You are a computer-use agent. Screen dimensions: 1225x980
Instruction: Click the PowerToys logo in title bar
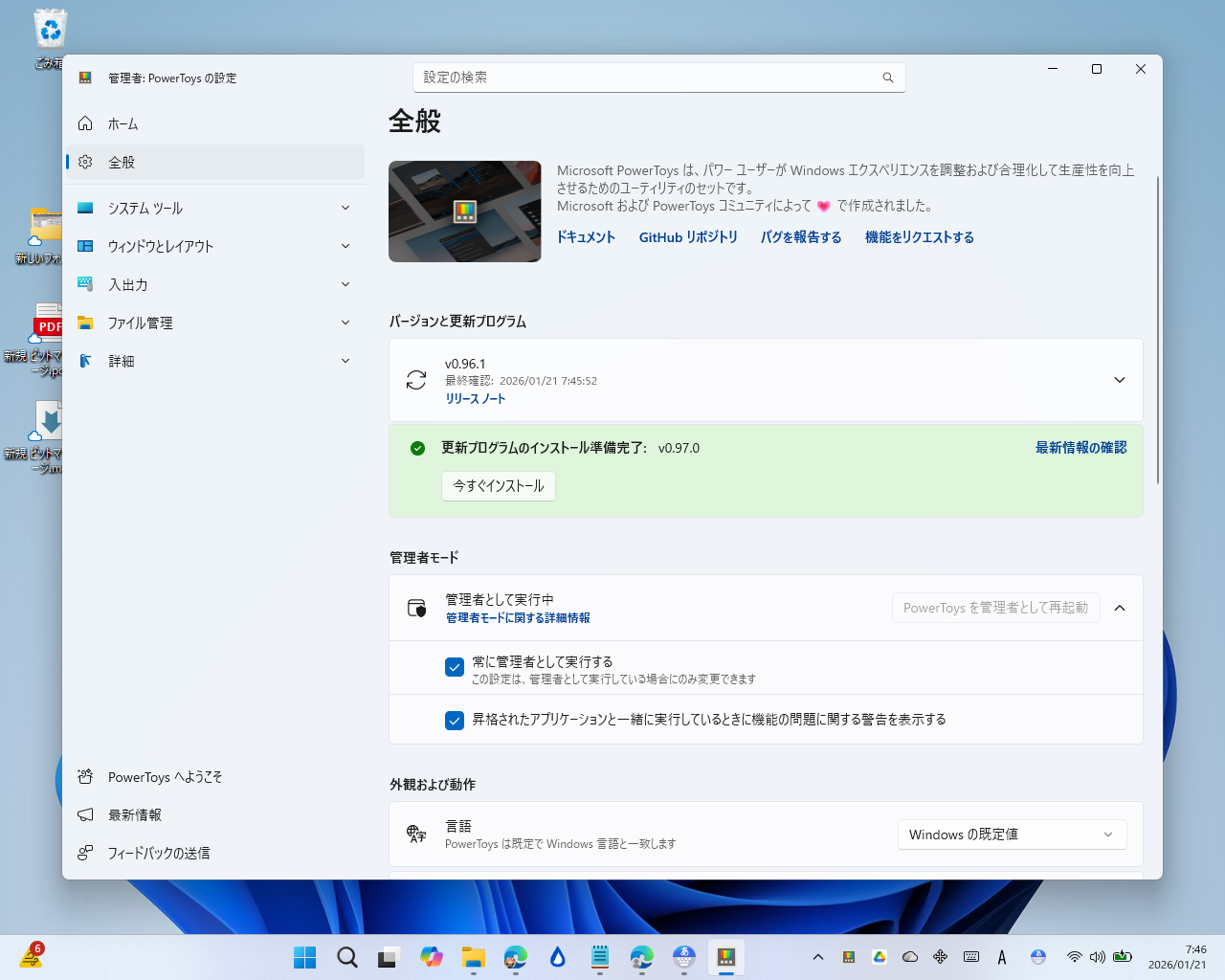tap(85, 78)
